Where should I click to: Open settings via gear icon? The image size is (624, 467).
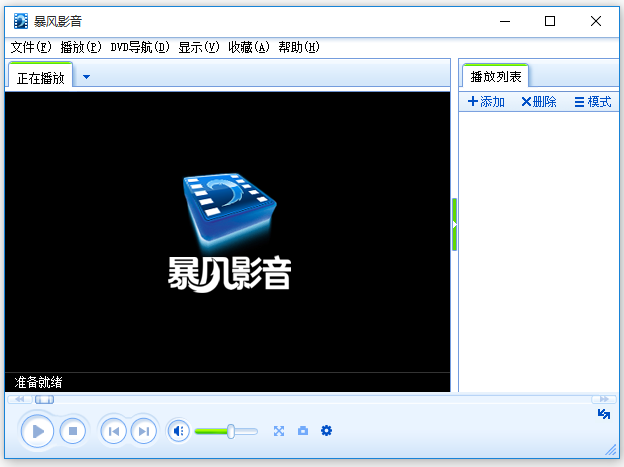(326, 431)
